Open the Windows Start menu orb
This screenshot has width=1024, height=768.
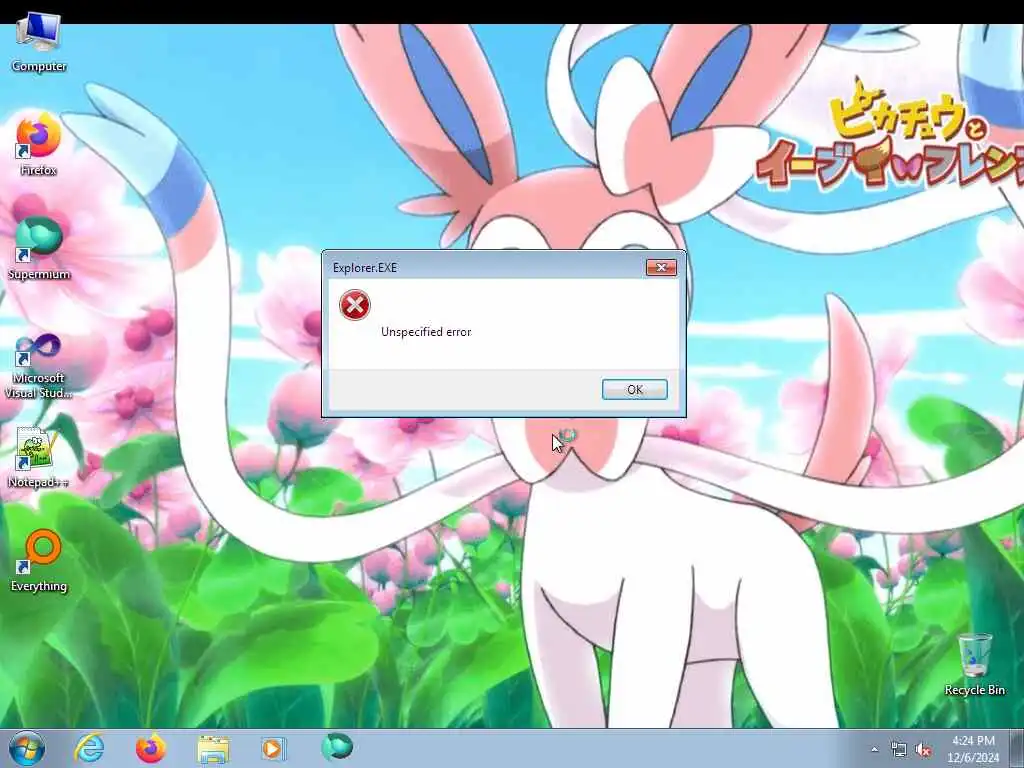click(x=27, y=748)
